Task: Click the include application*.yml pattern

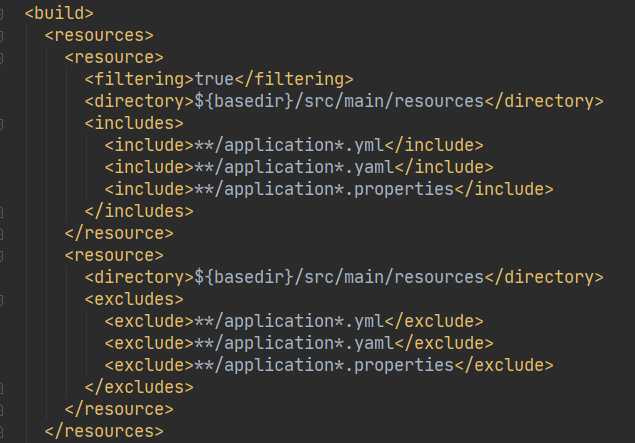Action: (x=289, y=145)
